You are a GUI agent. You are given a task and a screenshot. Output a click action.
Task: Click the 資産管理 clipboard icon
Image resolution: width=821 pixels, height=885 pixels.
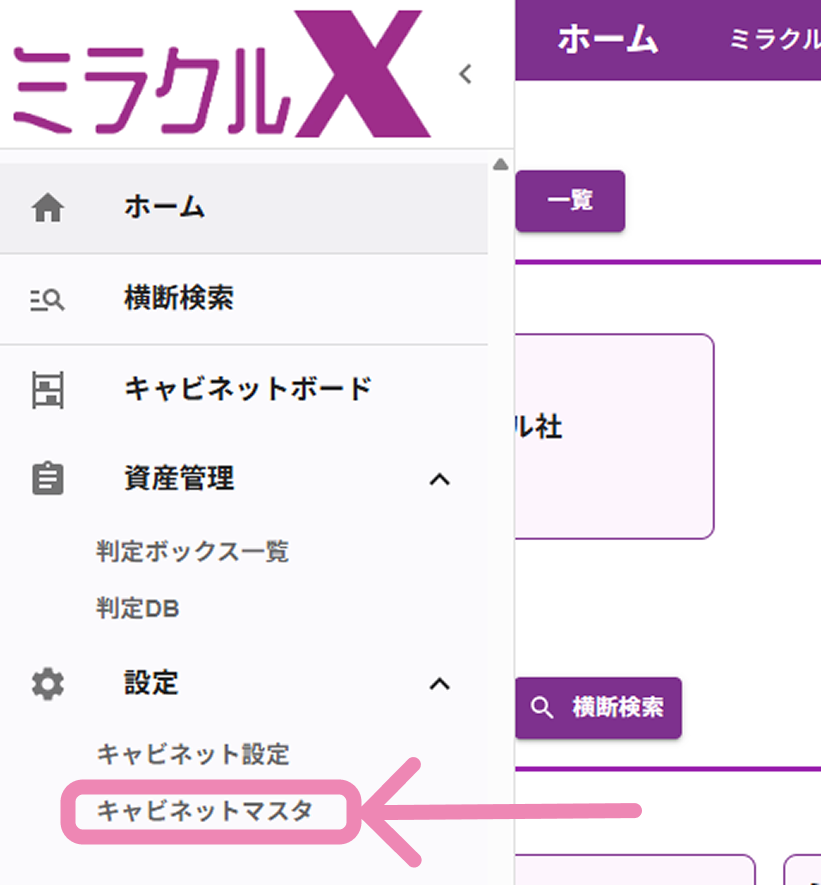pyautogui.click(x=46, y=479)
